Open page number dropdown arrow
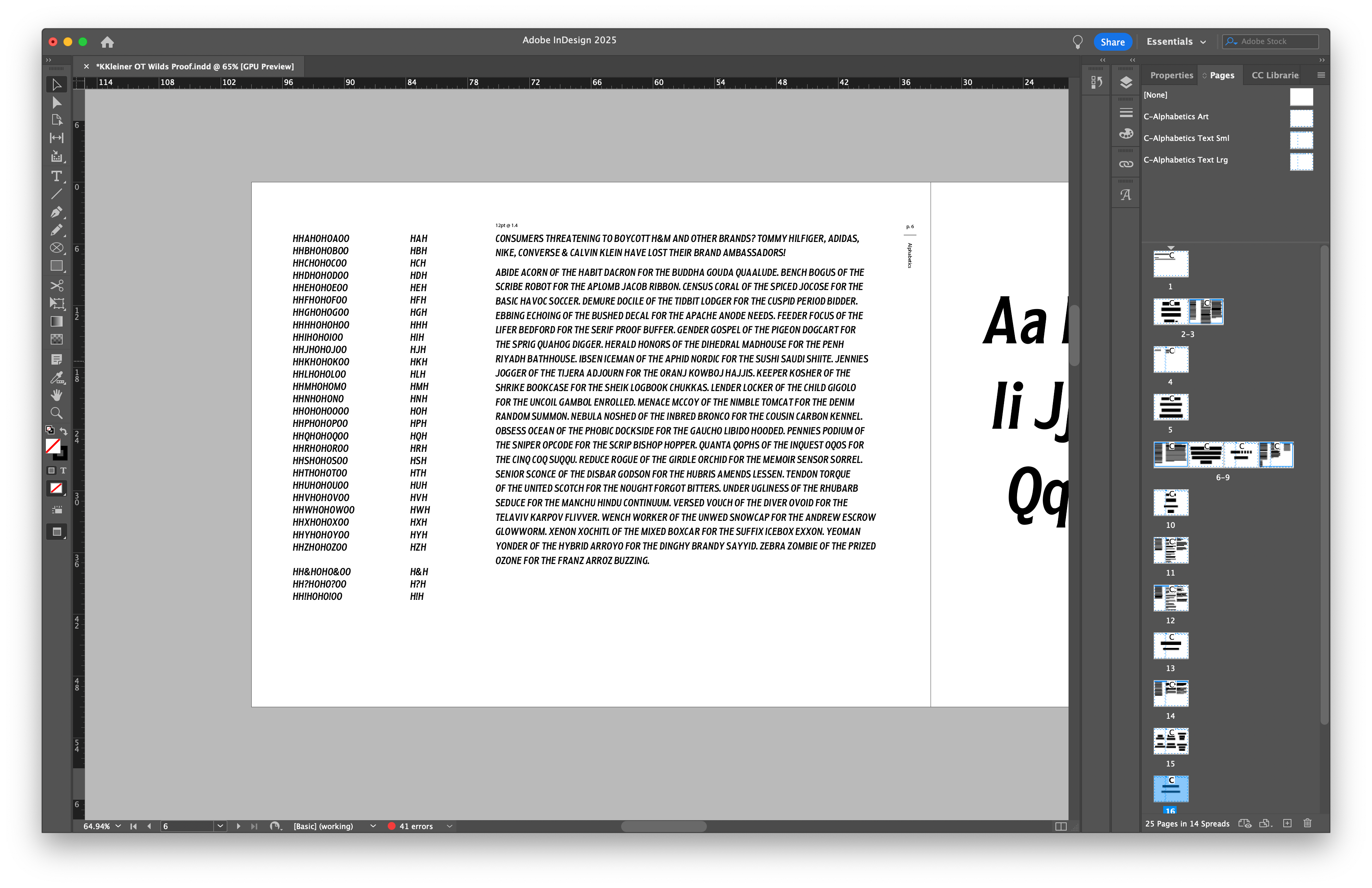 [220, 826]
